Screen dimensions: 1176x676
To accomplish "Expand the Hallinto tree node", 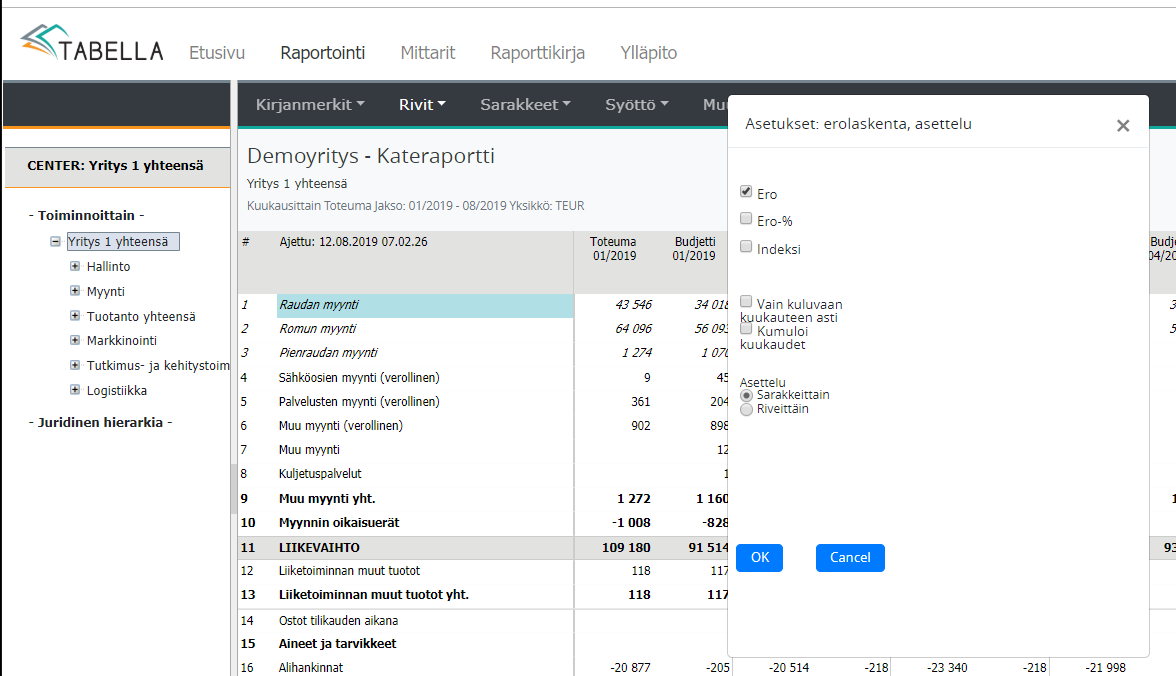I will 75,266.
